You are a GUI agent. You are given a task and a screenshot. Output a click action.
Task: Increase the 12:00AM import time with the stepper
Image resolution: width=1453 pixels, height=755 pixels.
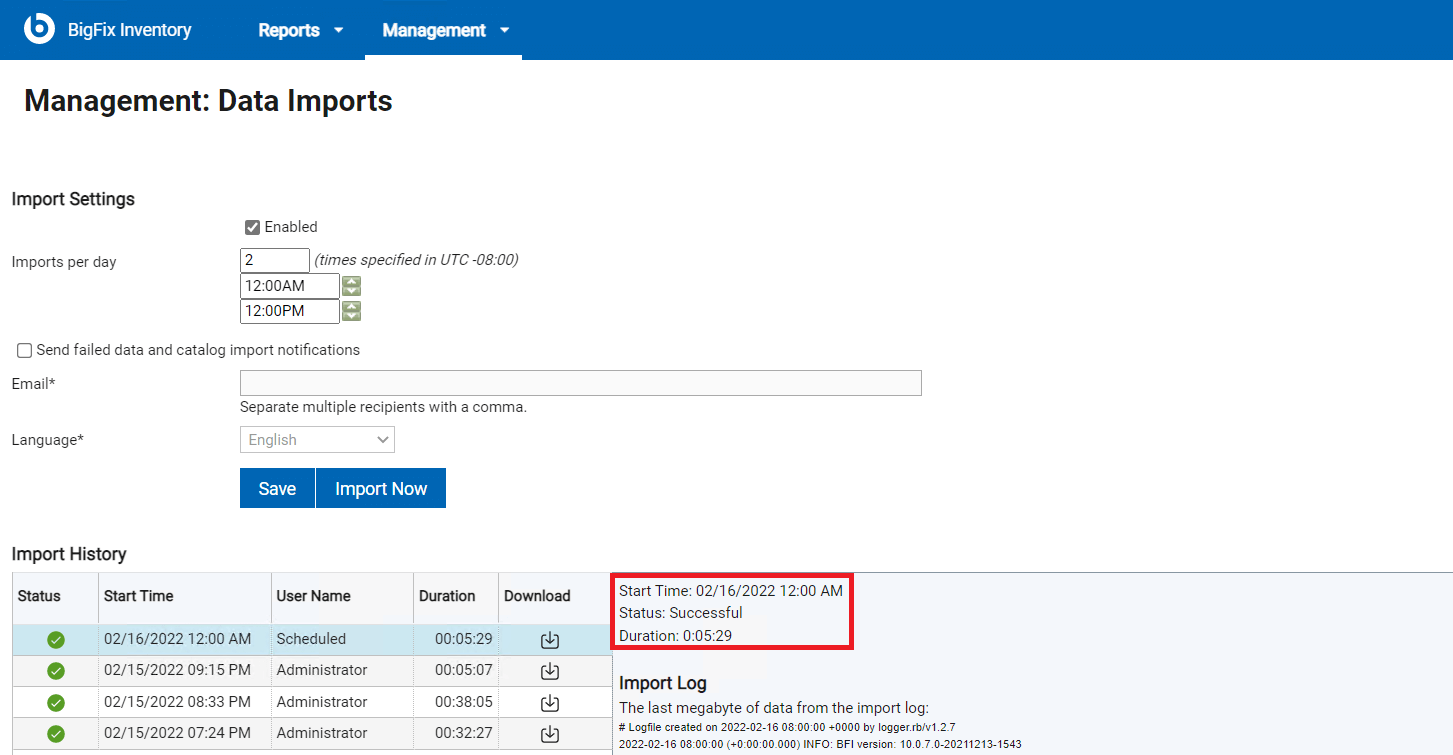coord(350,280)
